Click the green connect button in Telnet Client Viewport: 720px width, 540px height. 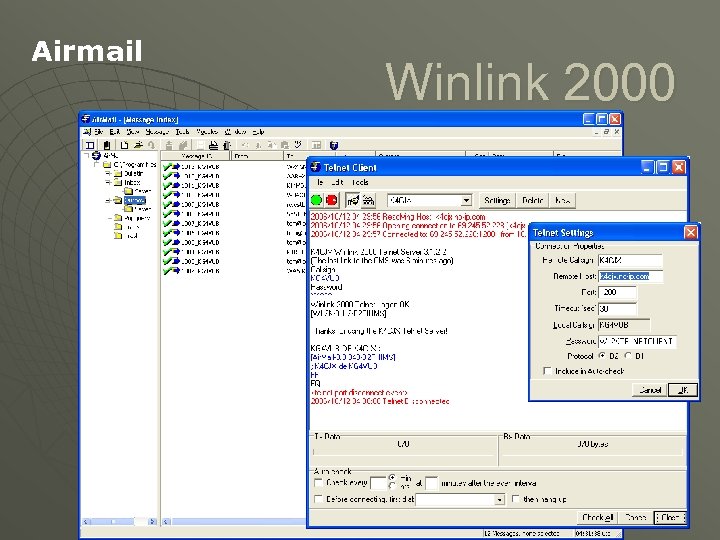tap(316, 200)
